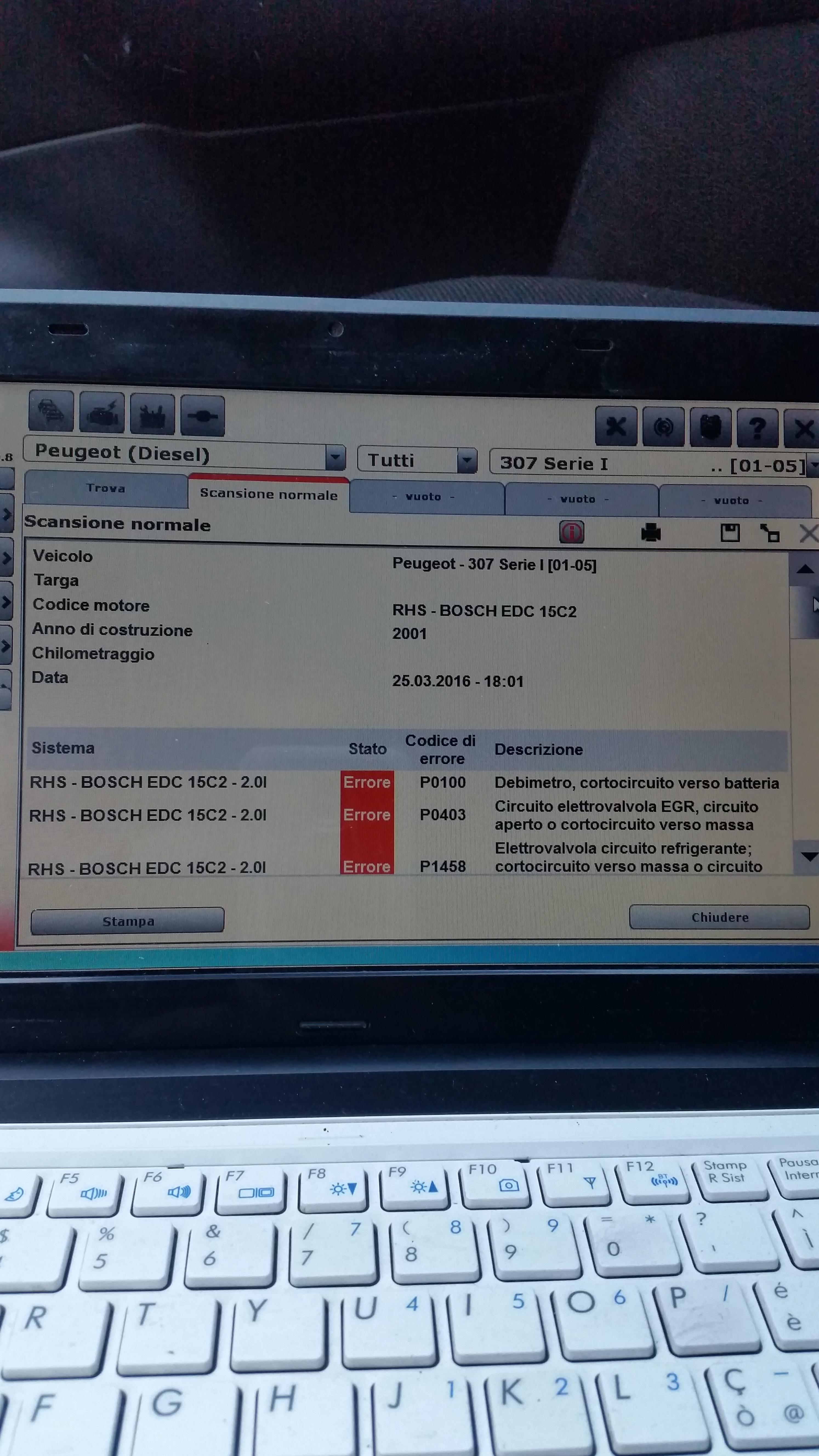Click the Errore status of P0100 row
This screenshot has width=819, height=1456.
tap(367, 782)
